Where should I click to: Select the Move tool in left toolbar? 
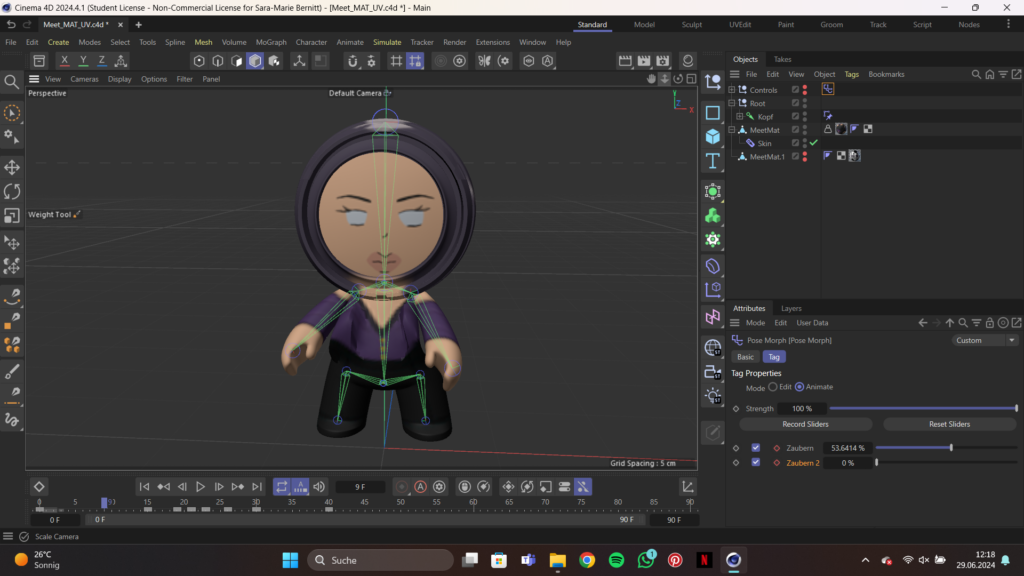pyautogui.click(x=12, y=167)
